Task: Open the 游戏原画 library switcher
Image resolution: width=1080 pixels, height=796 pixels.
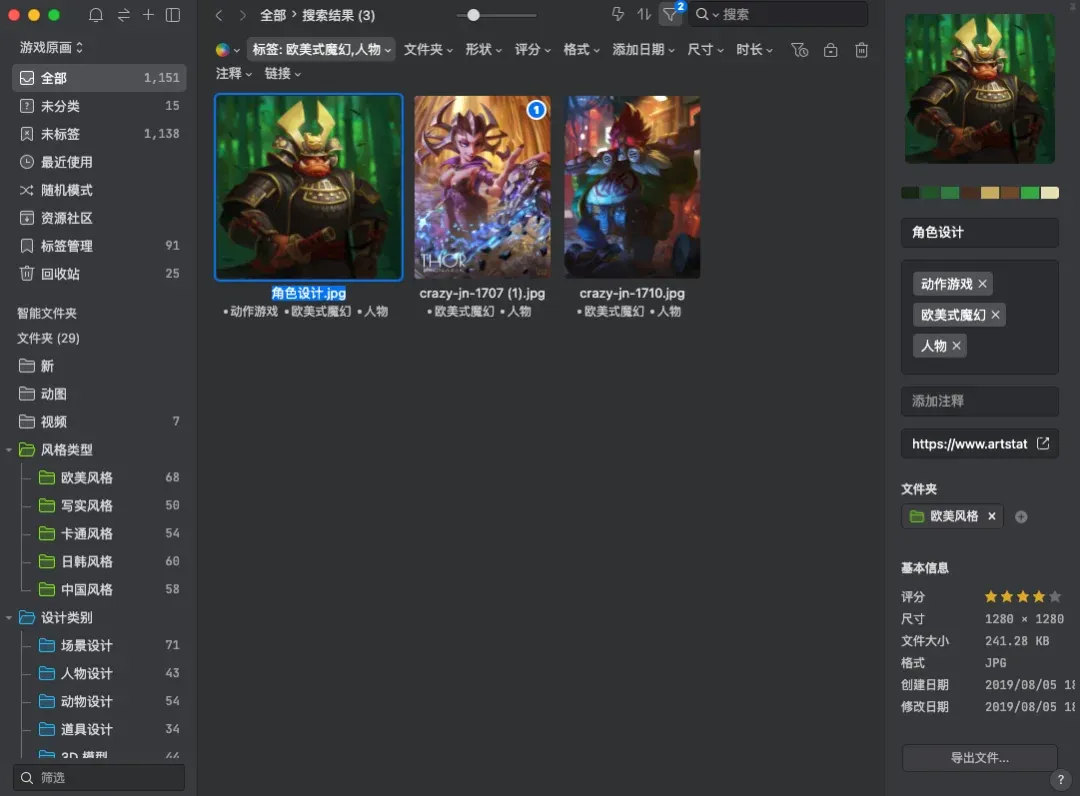Action: coord(51,48)
